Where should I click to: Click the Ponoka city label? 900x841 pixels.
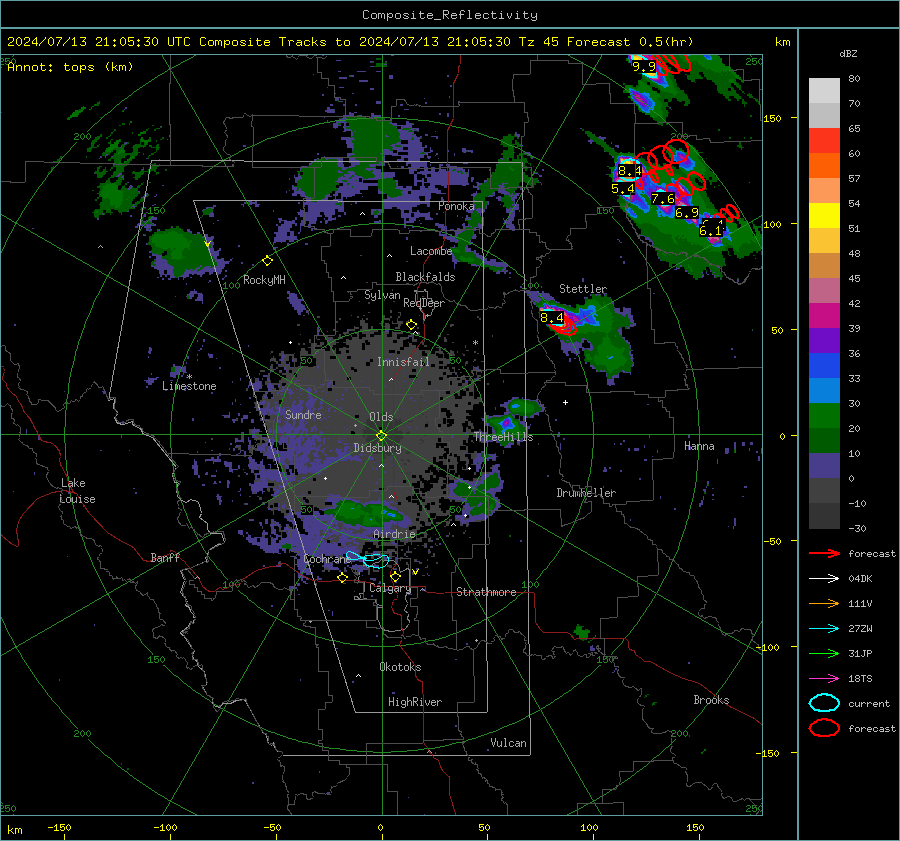point(456,207)
